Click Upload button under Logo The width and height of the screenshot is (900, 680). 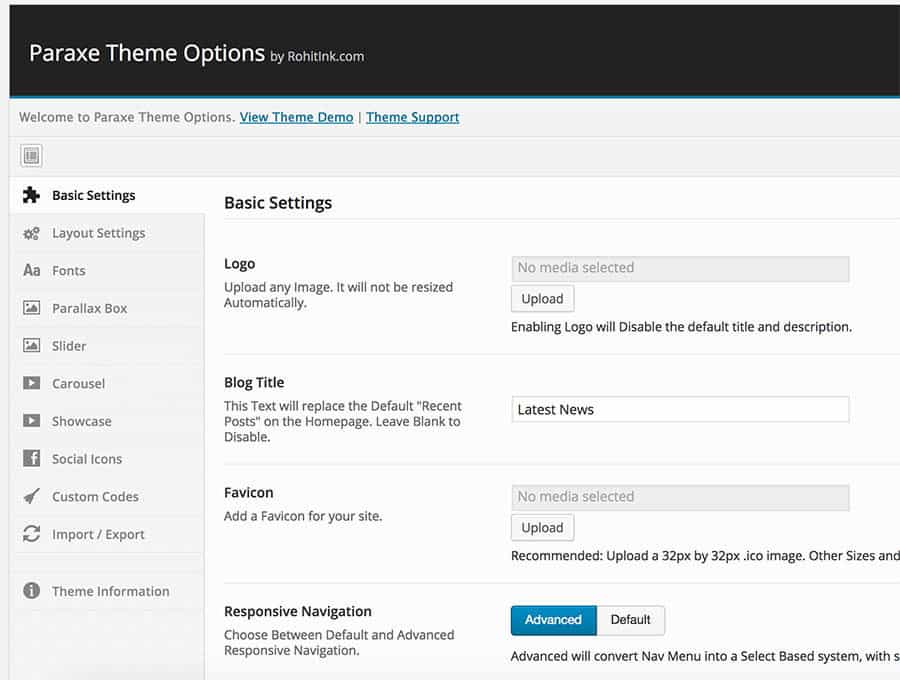(x=542, y=299)
